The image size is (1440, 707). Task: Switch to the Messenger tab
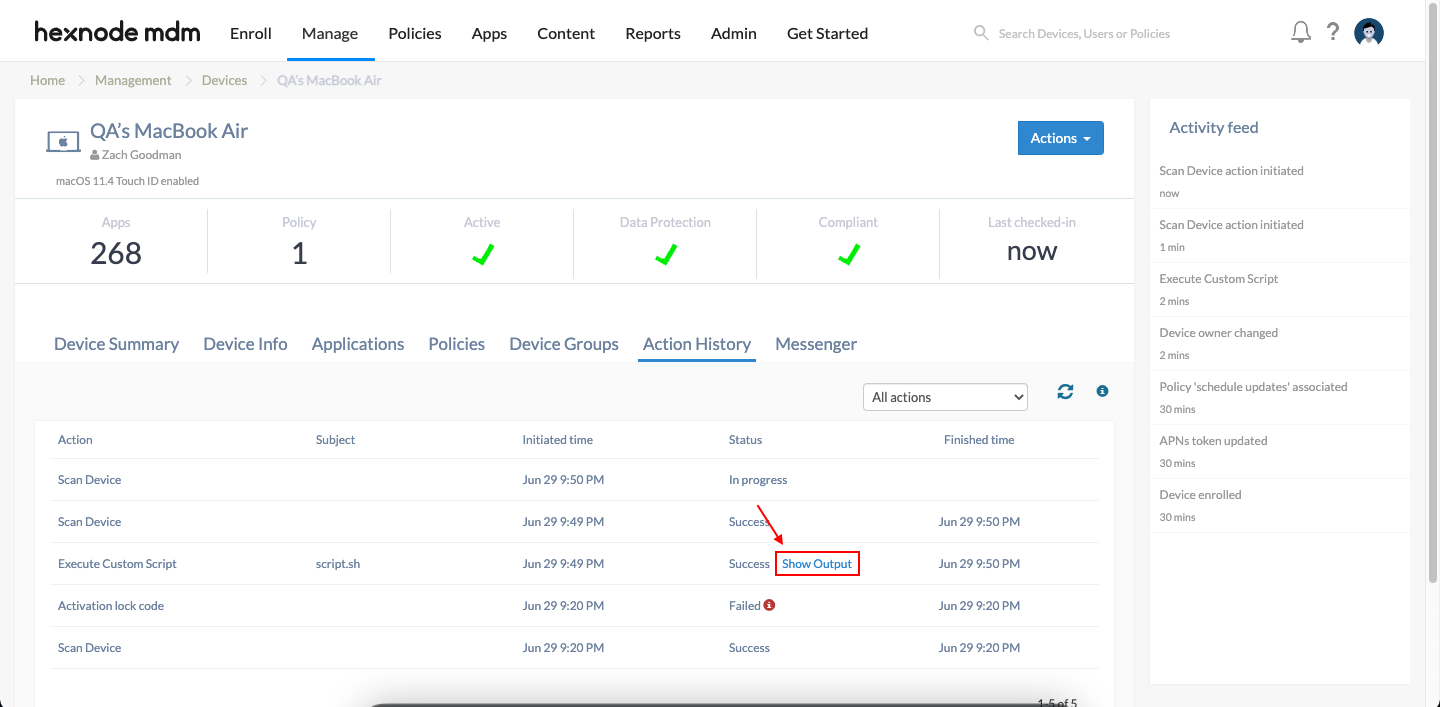(816, 344)
